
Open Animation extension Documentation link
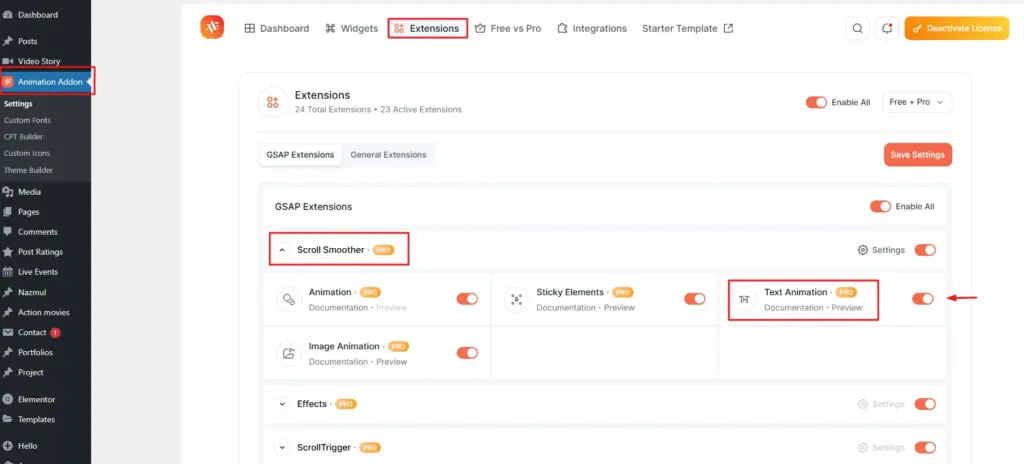(338, 308)
